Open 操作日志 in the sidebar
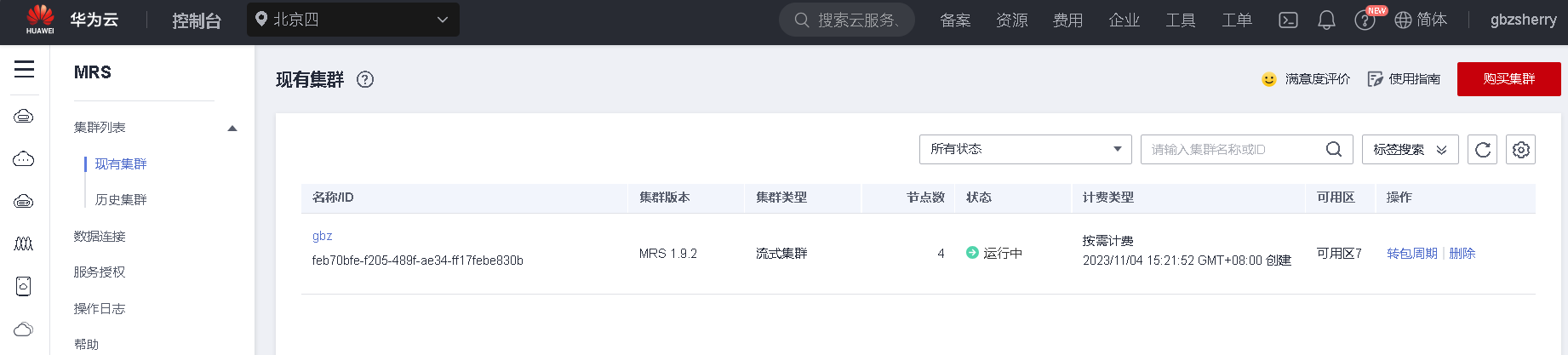Viewport: 1568px width, 355px height. 100,308
